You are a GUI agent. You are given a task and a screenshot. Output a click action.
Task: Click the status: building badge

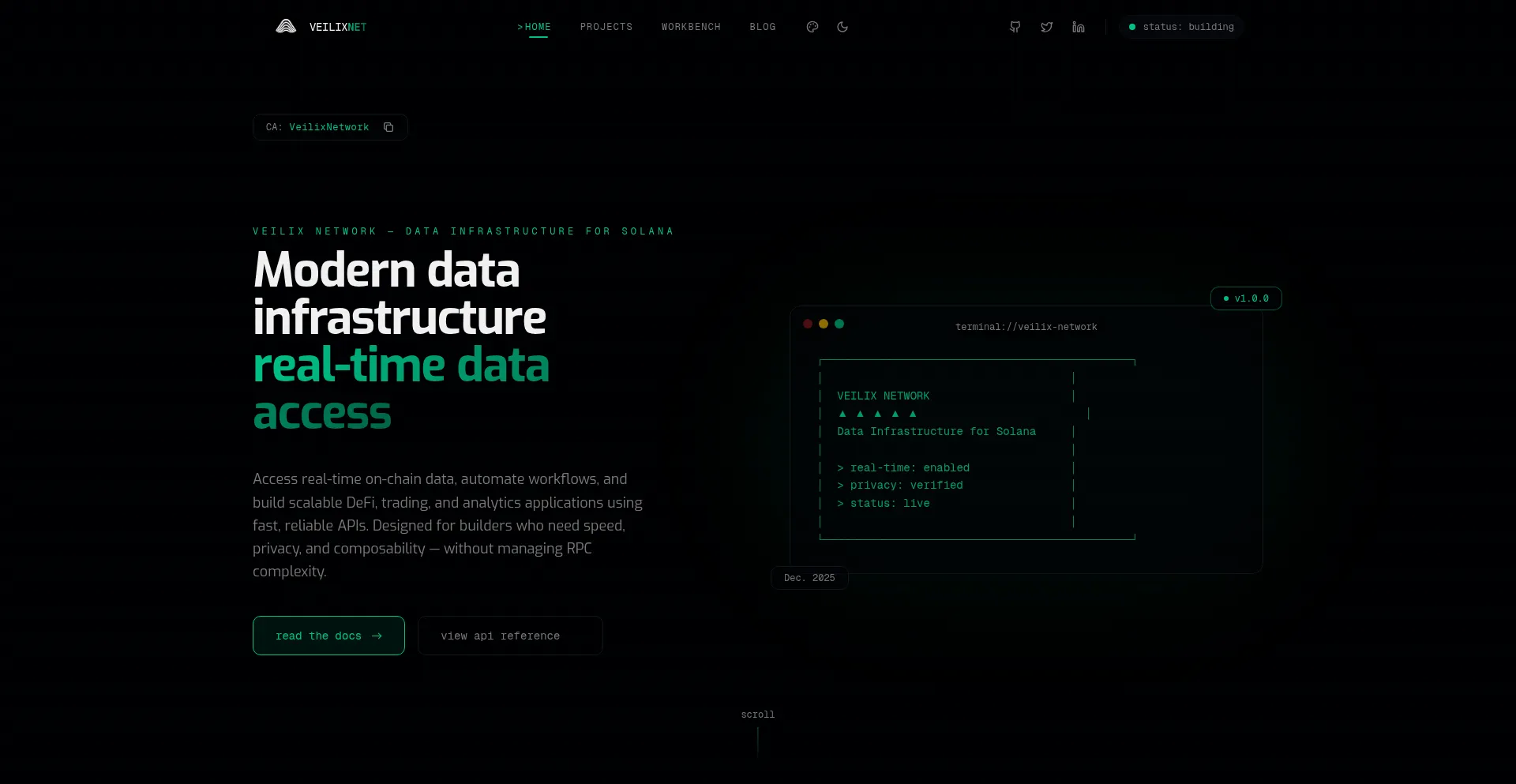click(x=1181, y=27)
